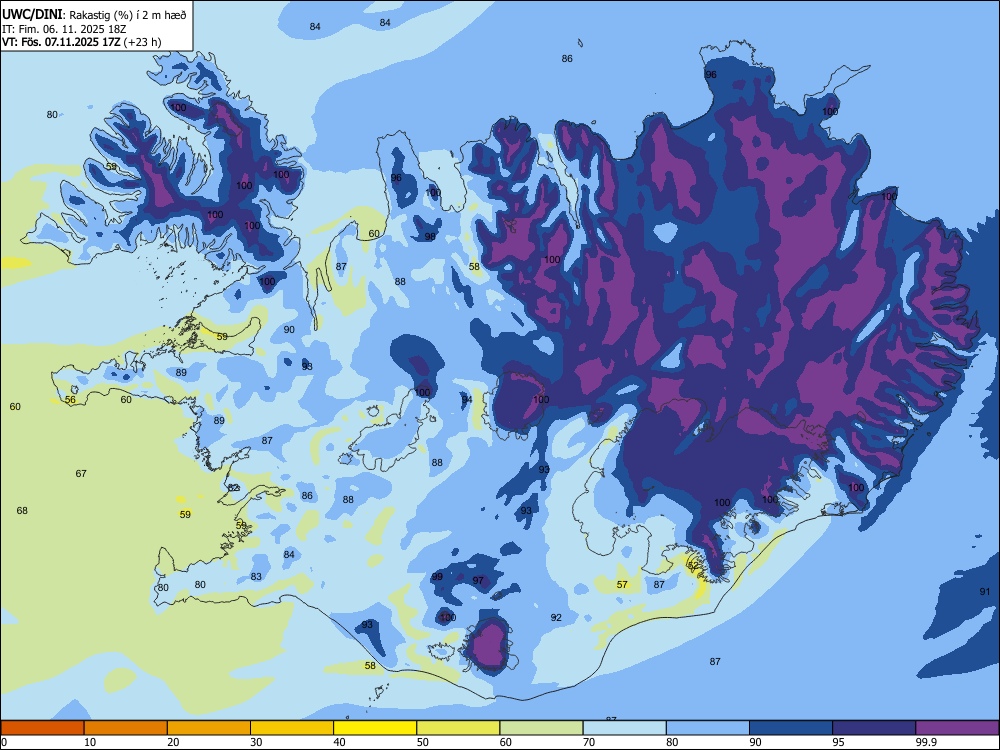Click the '95' tick label on the color bar
1000x750 pixels.
(x=838, y=742)
